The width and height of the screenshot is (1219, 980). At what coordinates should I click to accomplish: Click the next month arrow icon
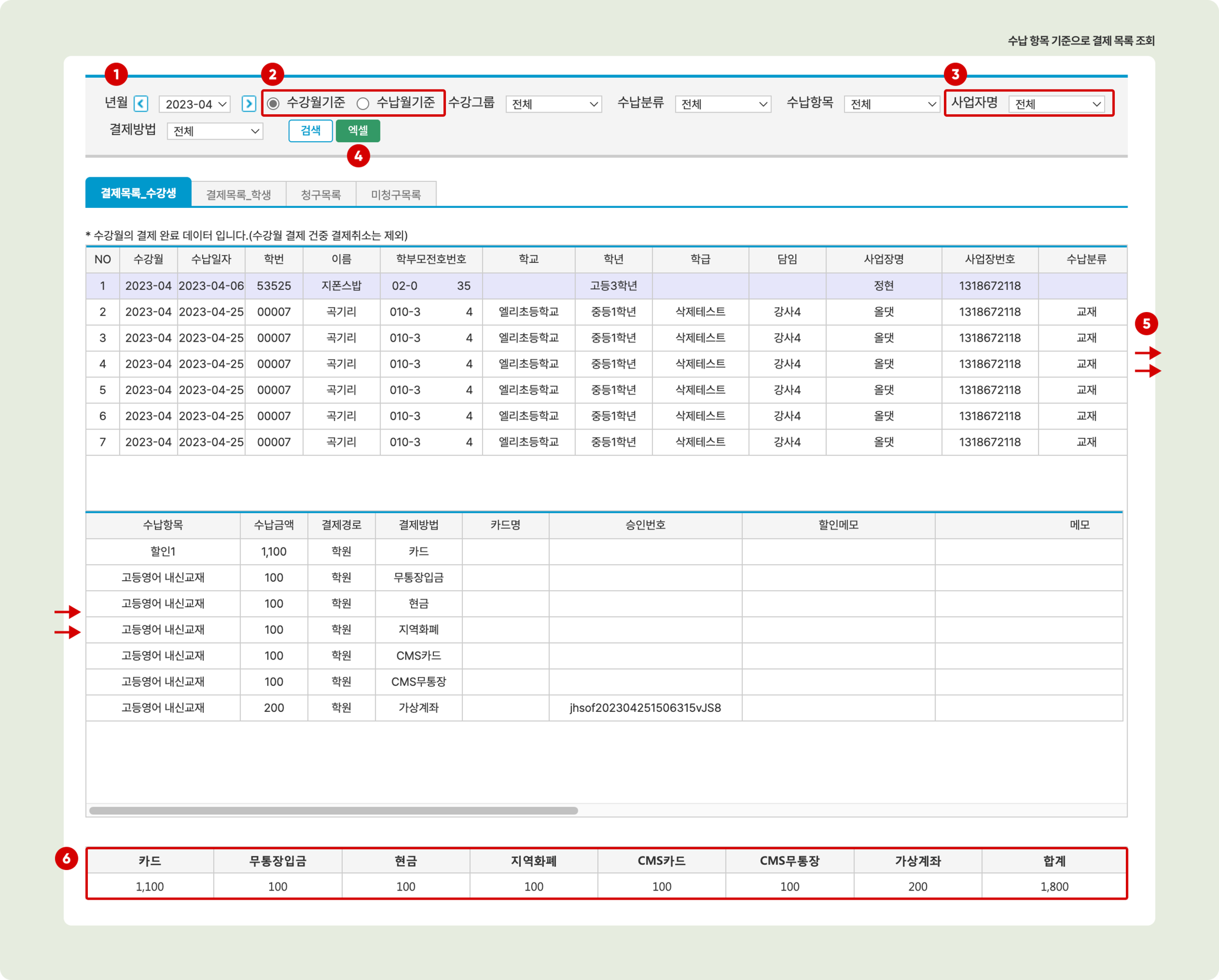point(248,103)
